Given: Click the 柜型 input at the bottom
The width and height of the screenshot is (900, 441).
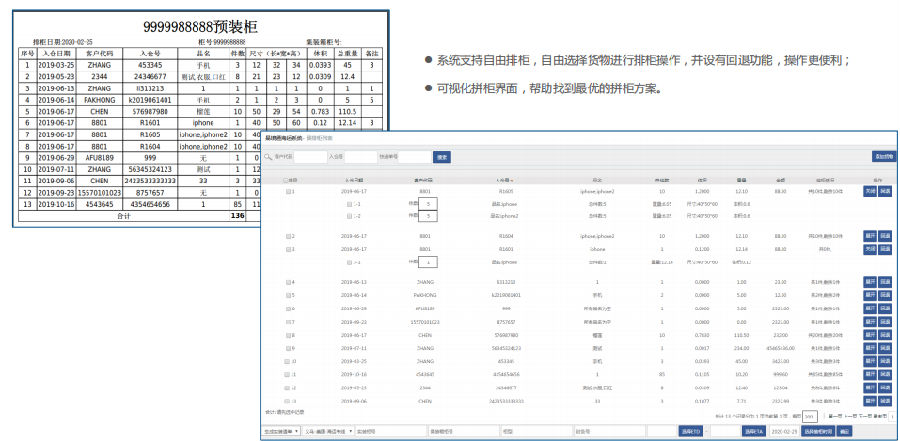Looking at the screenshot, I should pyautogui.click(x=536, y=431).
